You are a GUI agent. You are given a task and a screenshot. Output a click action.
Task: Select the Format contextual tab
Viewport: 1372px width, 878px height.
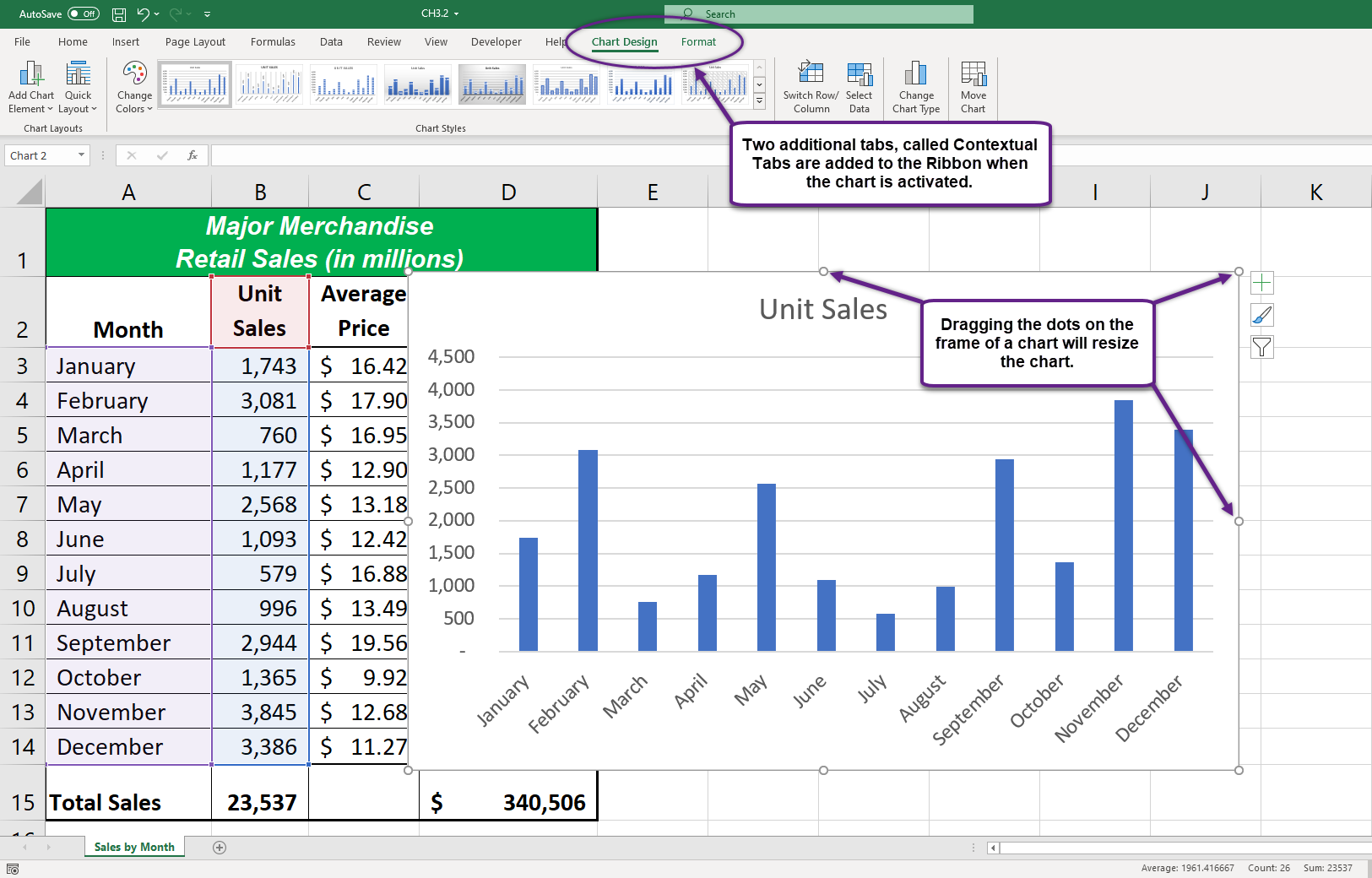(x=698, y=41)
